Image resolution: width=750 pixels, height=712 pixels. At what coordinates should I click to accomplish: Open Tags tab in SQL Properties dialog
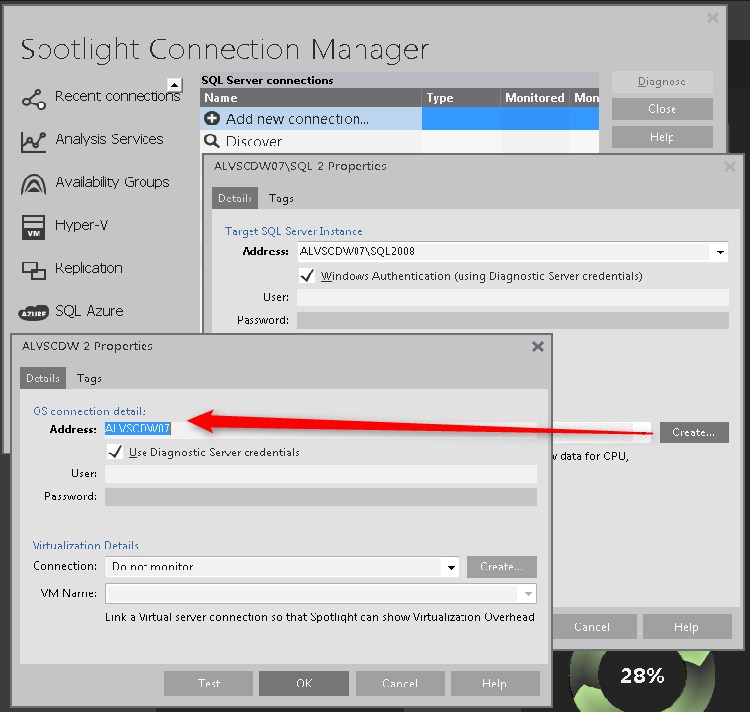pyautogui.click(x=281, y=199)
